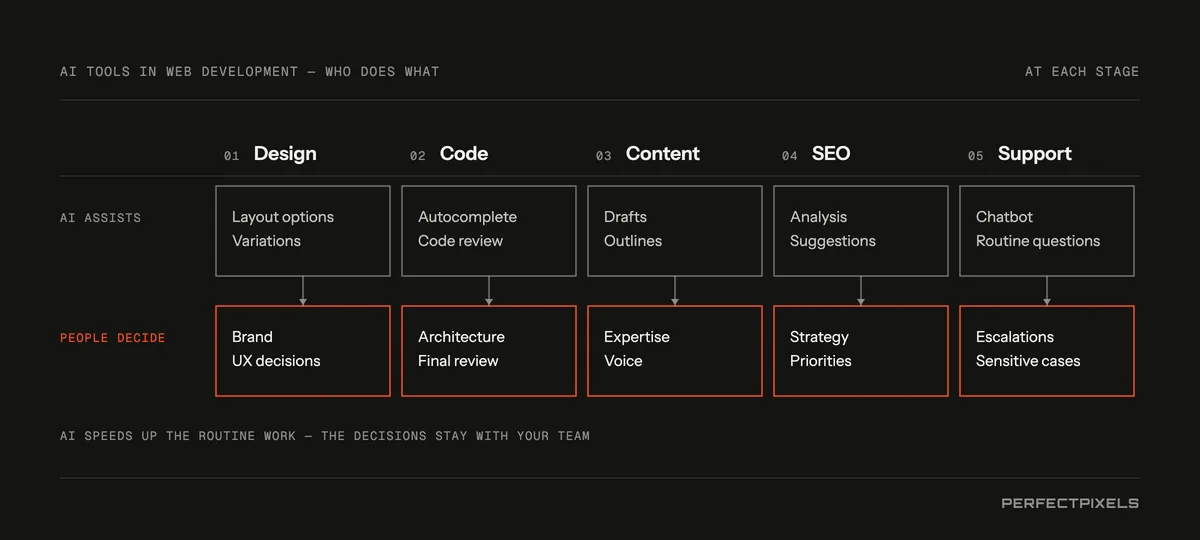Image resolution: width=1200 pixels, height=540 pixels.
Task: Click 'Routine questions' text
Action: [1038, 241]
